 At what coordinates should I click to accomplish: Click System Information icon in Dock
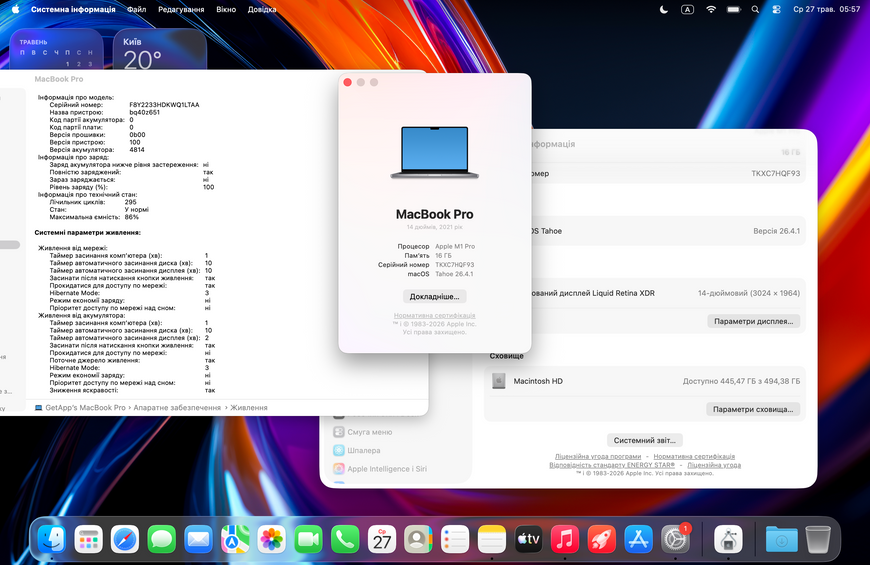point(728,539)
